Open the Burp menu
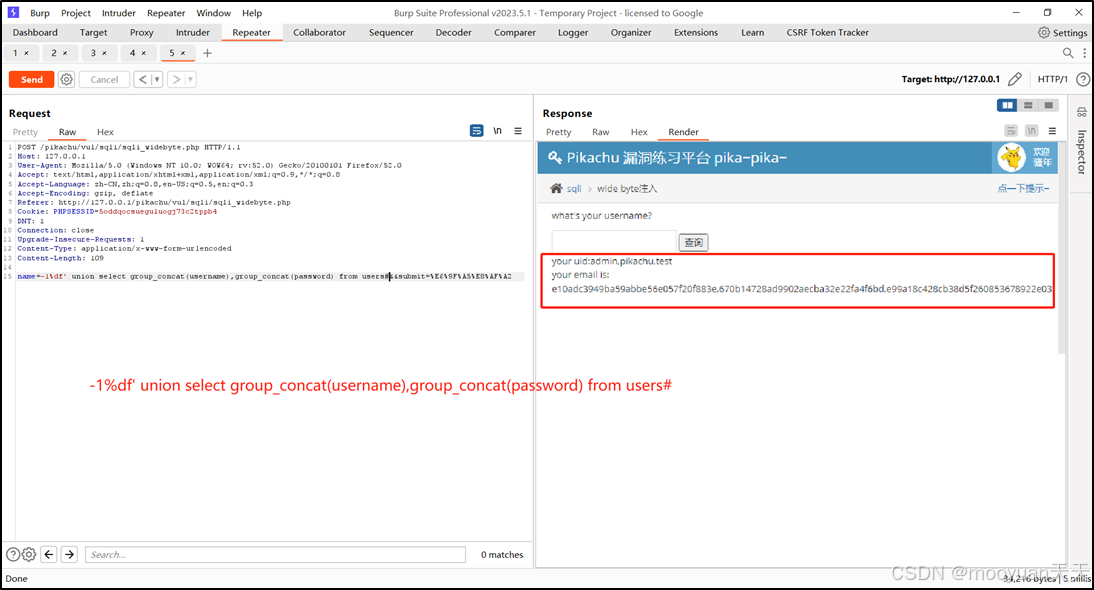 [x=40, y=13]
